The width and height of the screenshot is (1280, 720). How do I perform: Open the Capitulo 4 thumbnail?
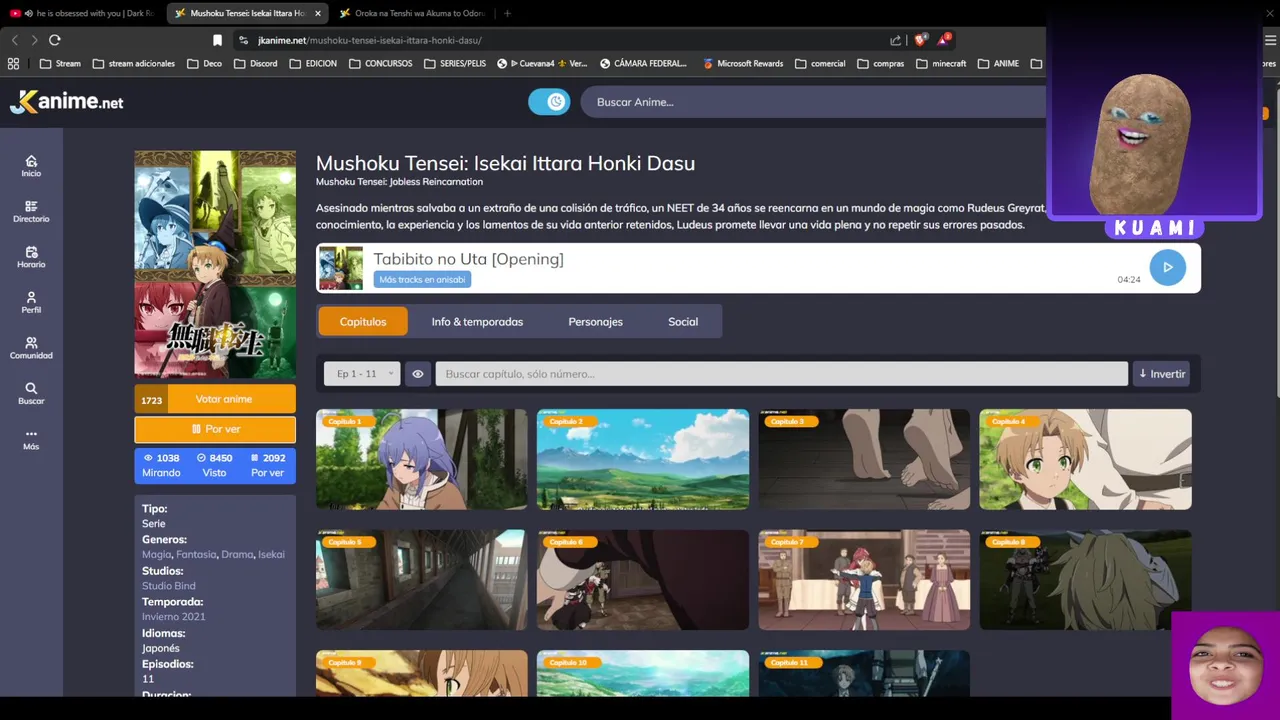1085,459
